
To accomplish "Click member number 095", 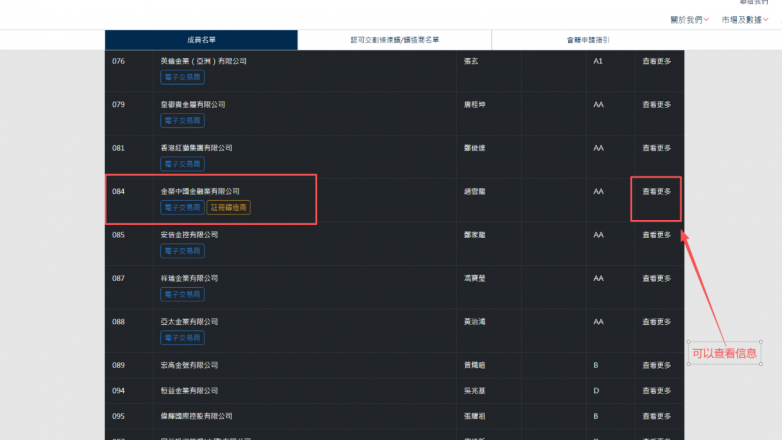I will click(118, 416).
